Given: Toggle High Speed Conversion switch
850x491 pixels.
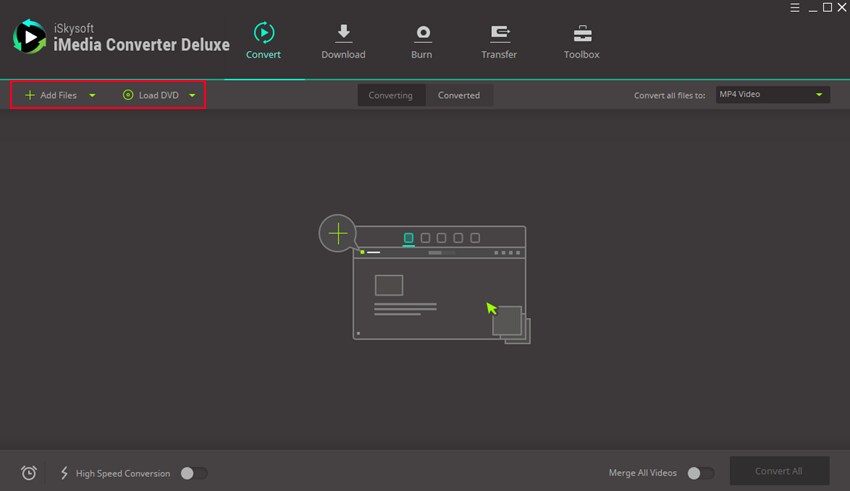Looking at the screenshot, I should click(x=194, y=473).
